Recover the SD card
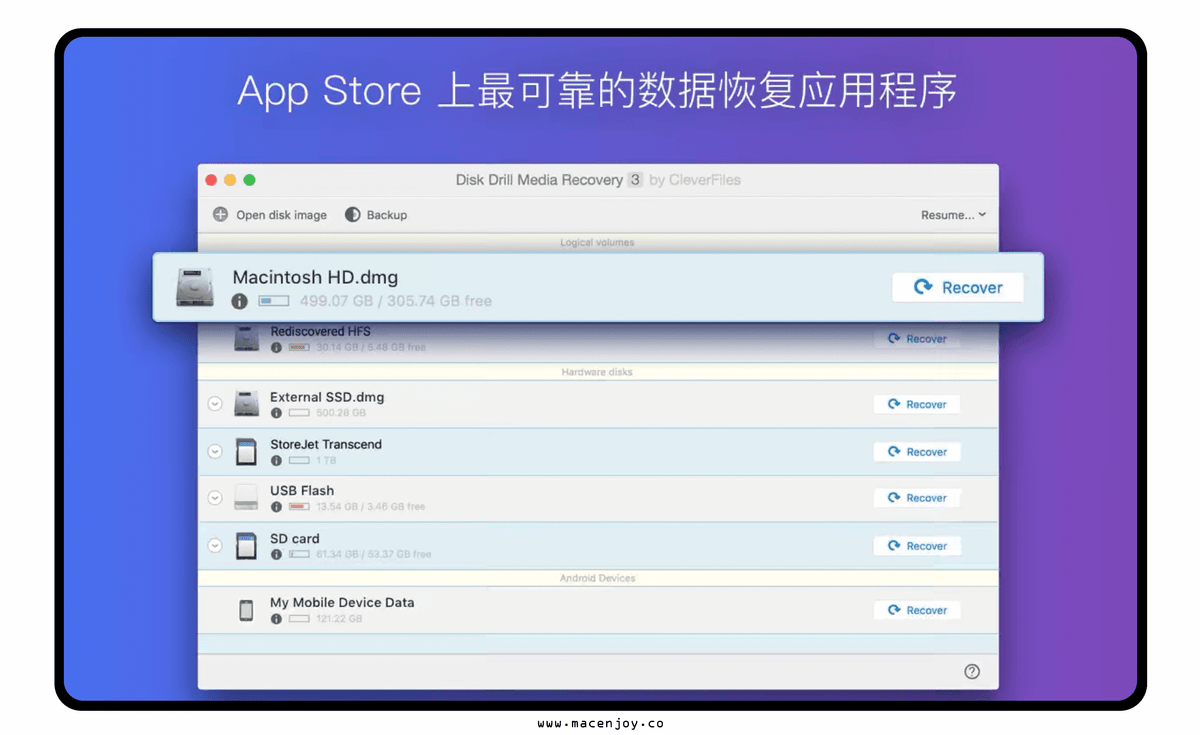This screenshot has width=1200, height=735. (x=917, y=546)
